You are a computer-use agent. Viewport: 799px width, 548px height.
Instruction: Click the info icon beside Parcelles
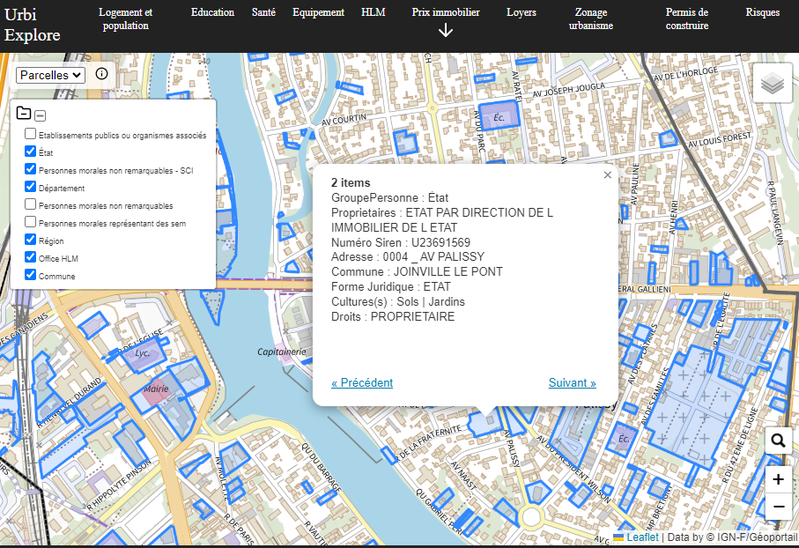(x=101, y=74)
